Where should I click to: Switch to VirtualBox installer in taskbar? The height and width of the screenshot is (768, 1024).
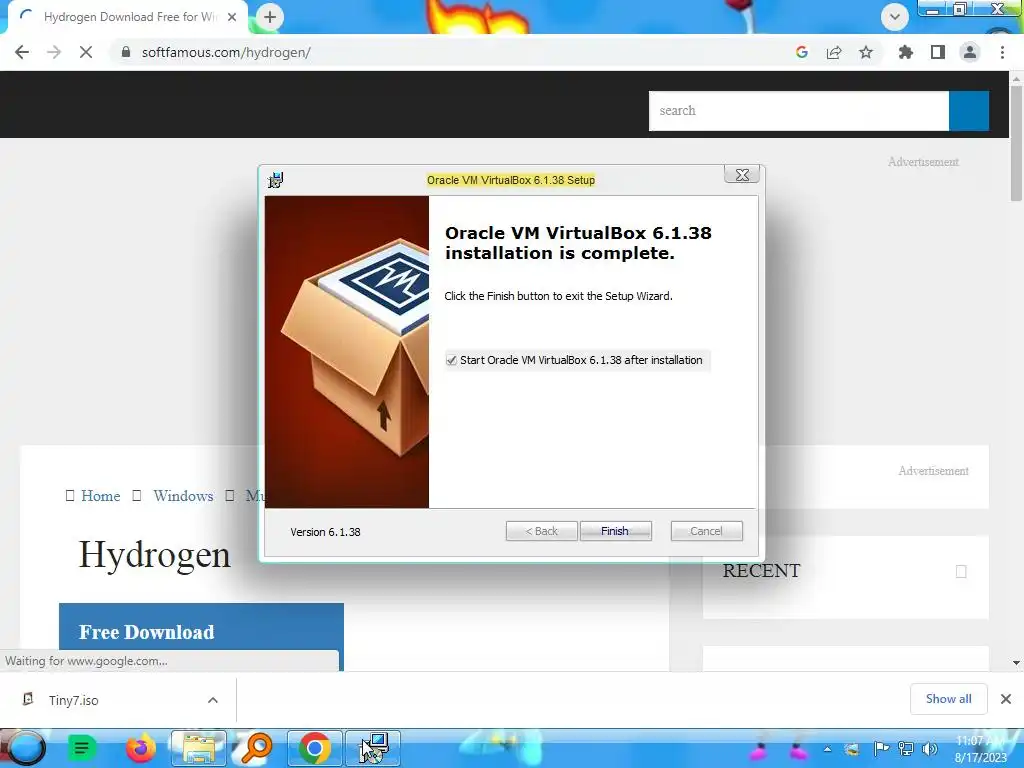[372, 748]
